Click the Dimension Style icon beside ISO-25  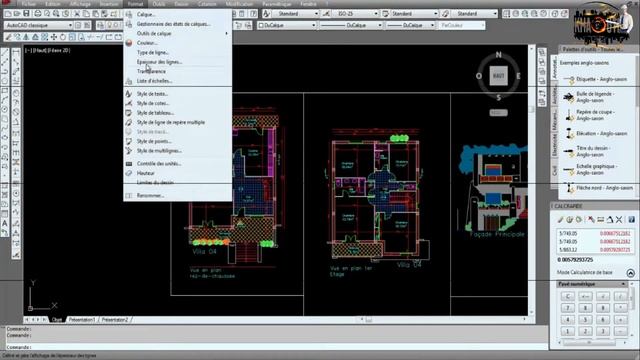click(x=326, y=13)
